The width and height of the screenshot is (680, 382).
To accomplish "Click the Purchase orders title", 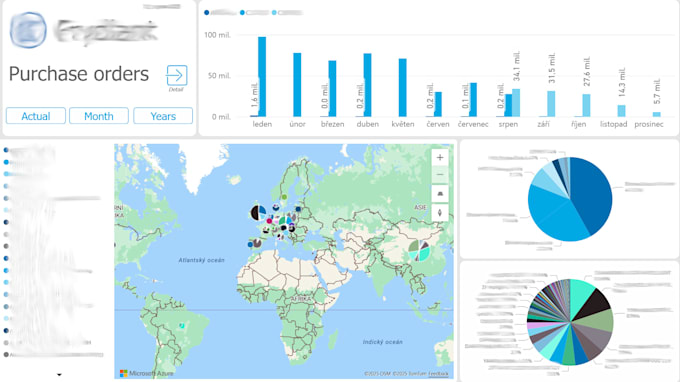I will coord(78,74).
